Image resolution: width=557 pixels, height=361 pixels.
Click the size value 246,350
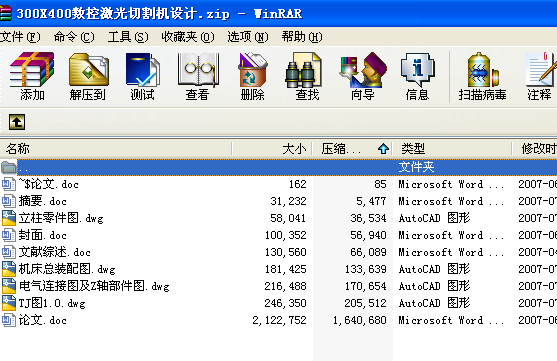point(285,303)
